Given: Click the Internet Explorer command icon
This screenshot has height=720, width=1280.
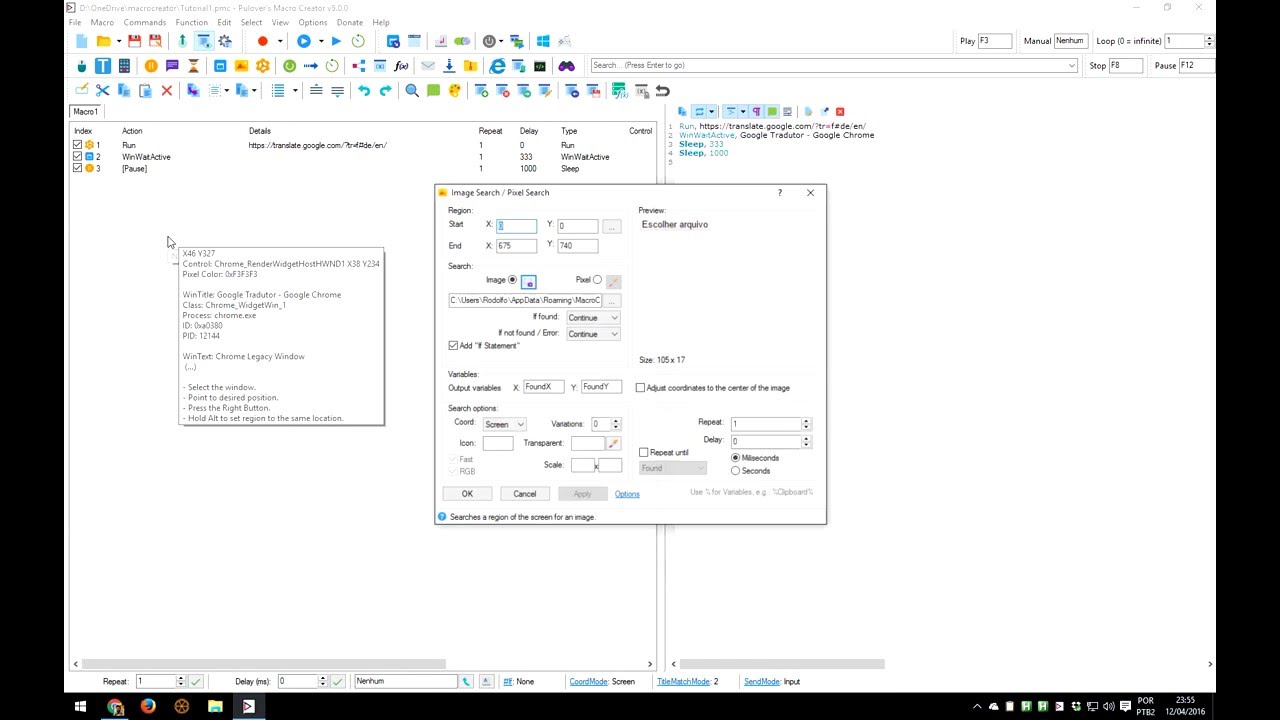Looking at the screenshot, I should pos(497,66).
